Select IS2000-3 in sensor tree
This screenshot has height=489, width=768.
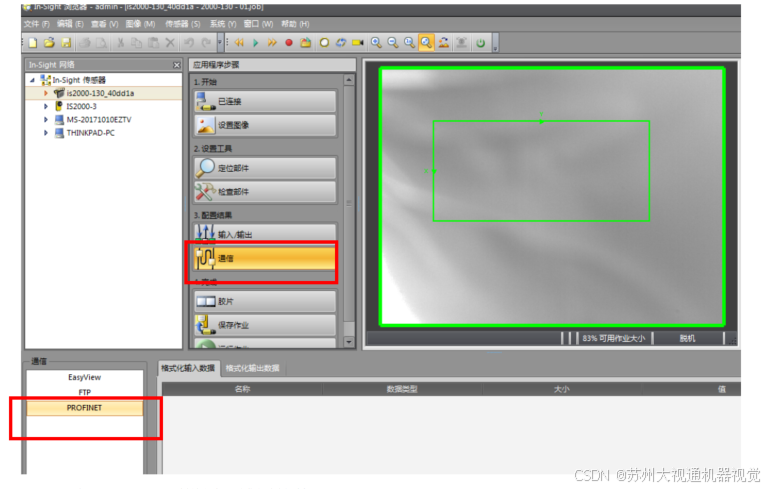pos(81,106)
